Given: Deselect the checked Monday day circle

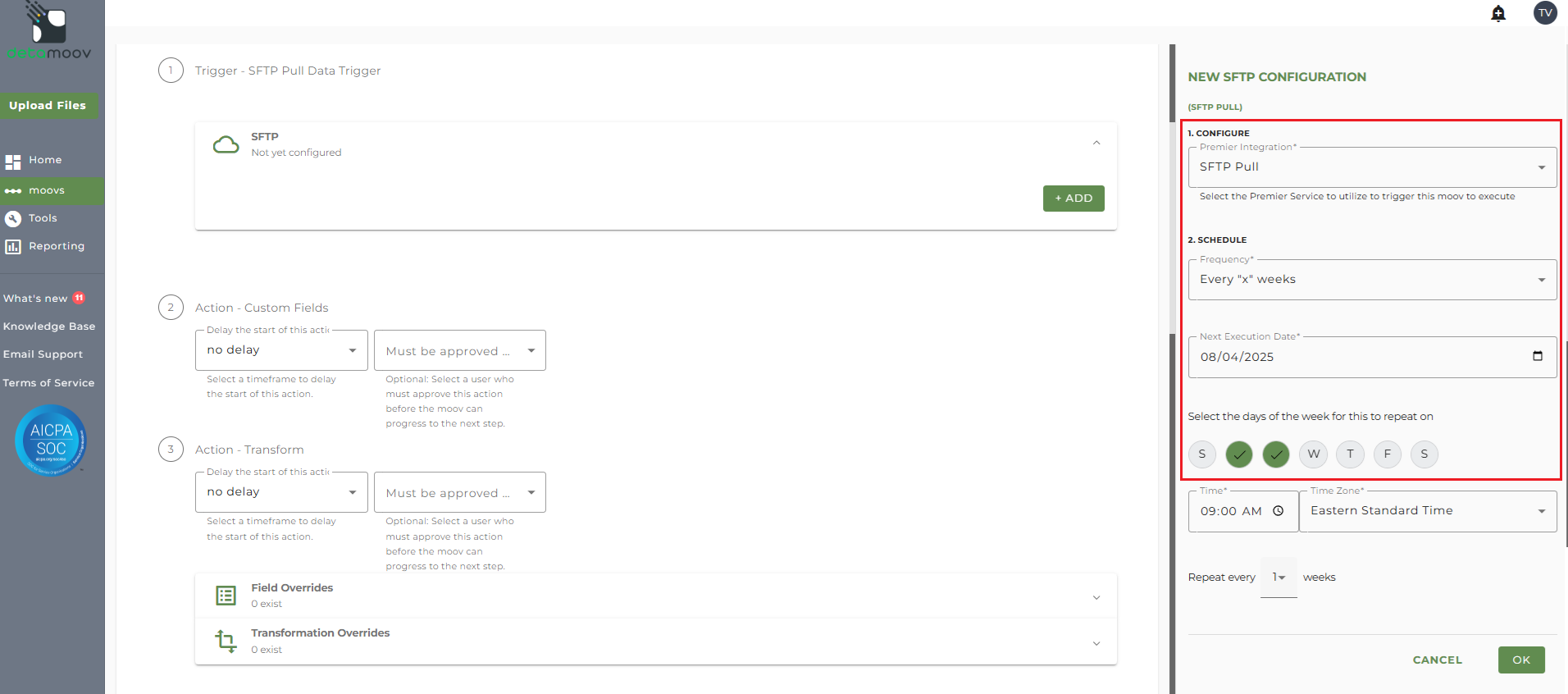Looking at the screenshot, I should [1239, 454].
